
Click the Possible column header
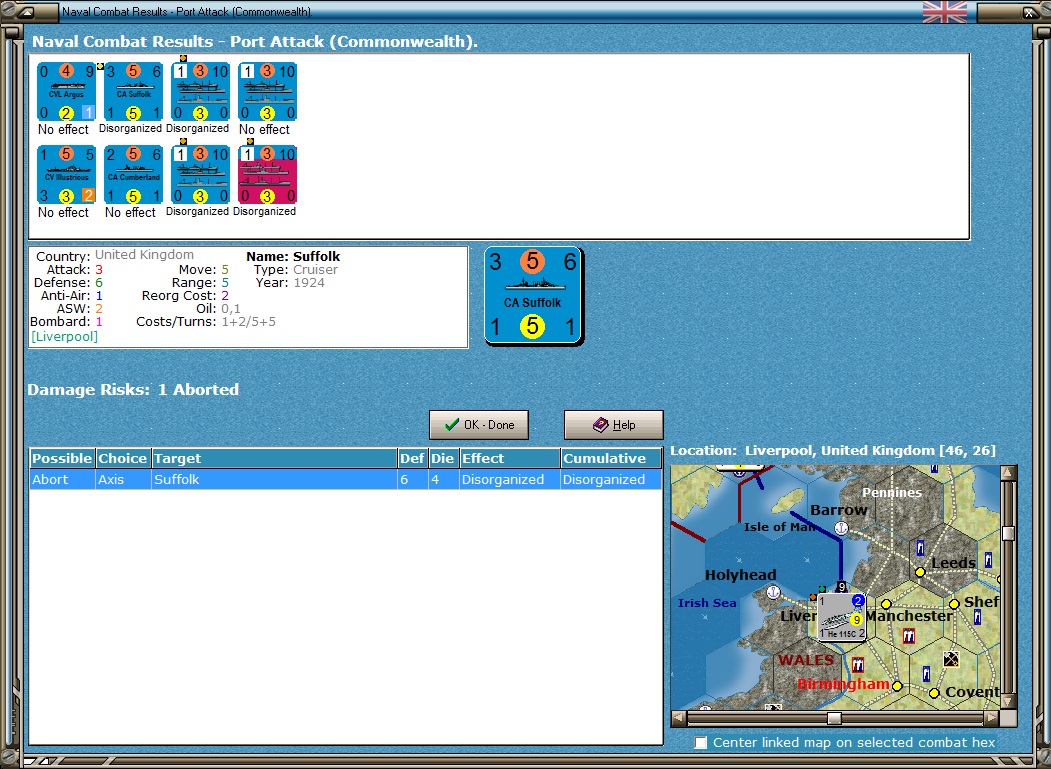click(62, 459)
